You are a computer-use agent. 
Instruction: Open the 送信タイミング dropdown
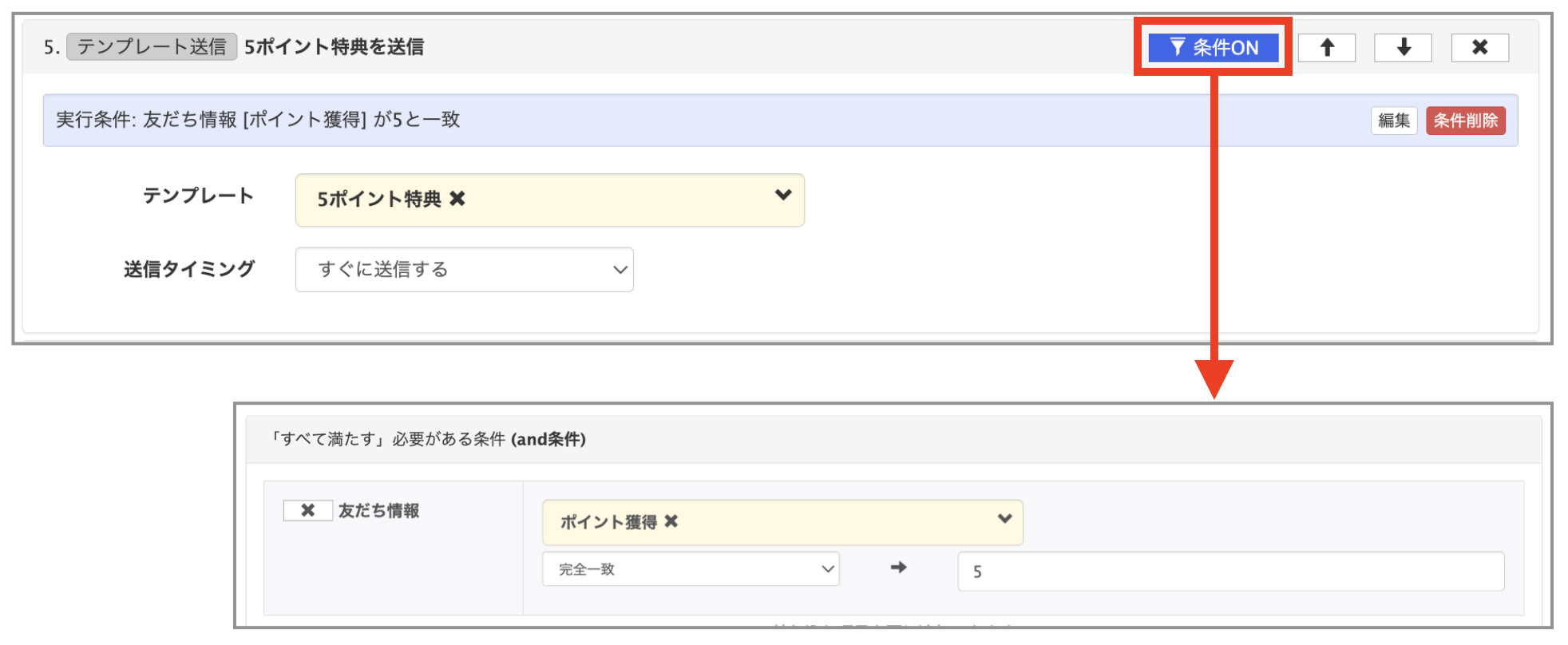pos(464,270)
